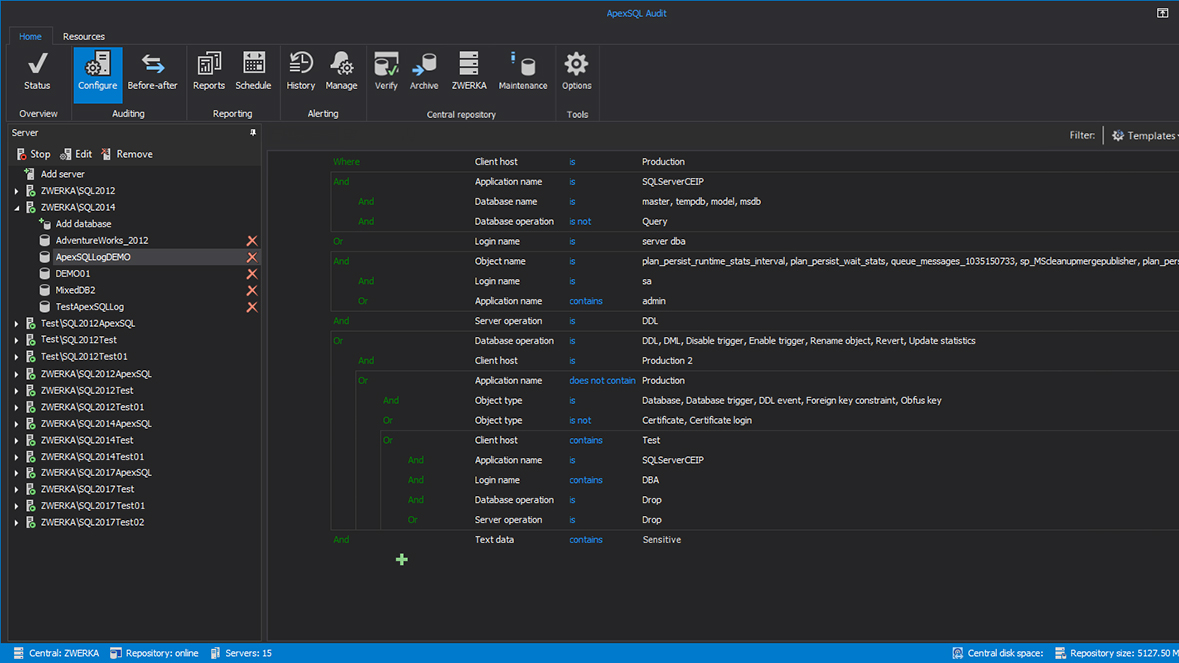Change the 'is not' operator for Query row

(x=580, y=222)
